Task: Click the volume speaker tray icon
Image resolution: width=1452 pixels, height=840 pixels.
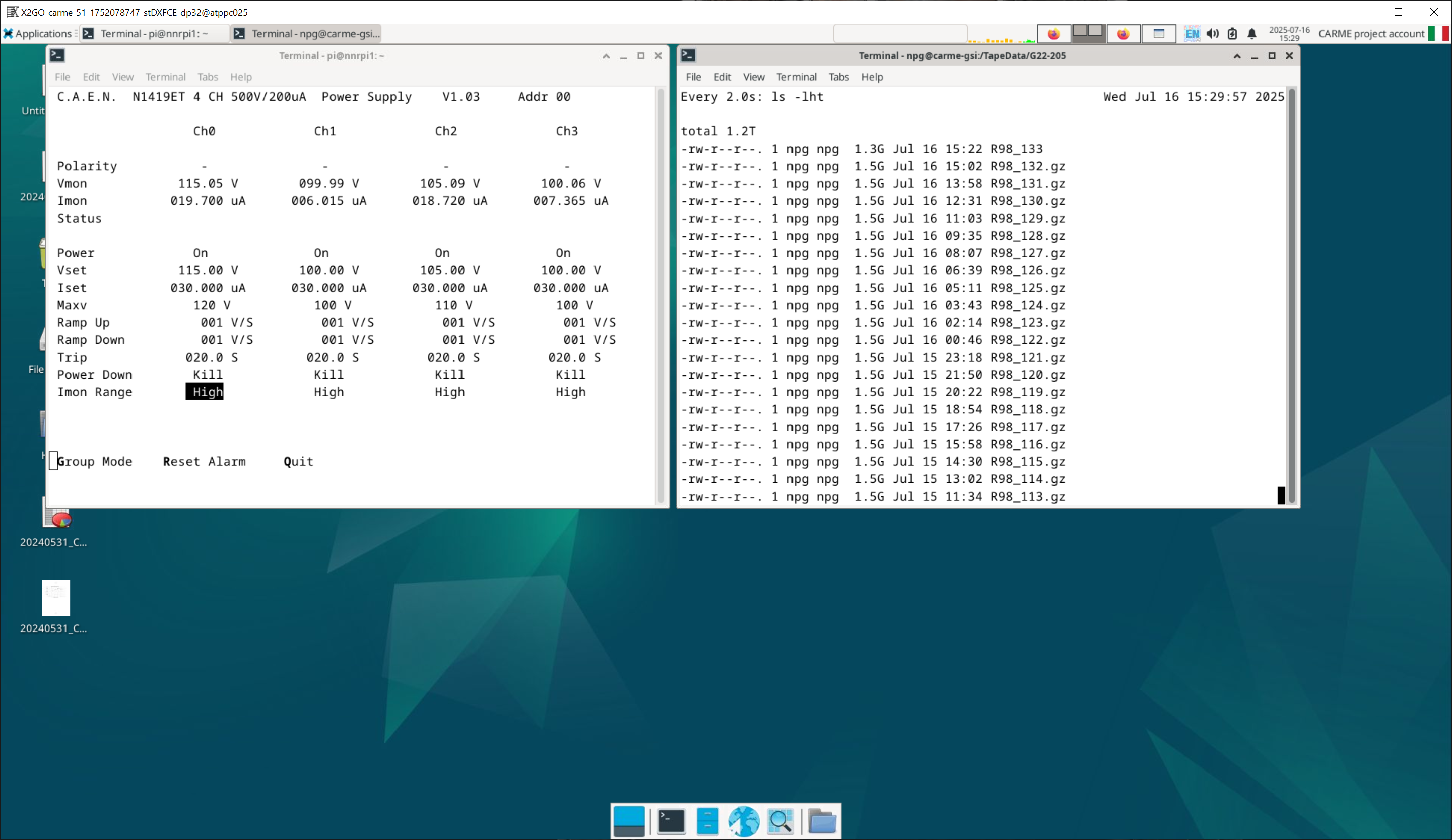Action: [x=1212, y=33]
